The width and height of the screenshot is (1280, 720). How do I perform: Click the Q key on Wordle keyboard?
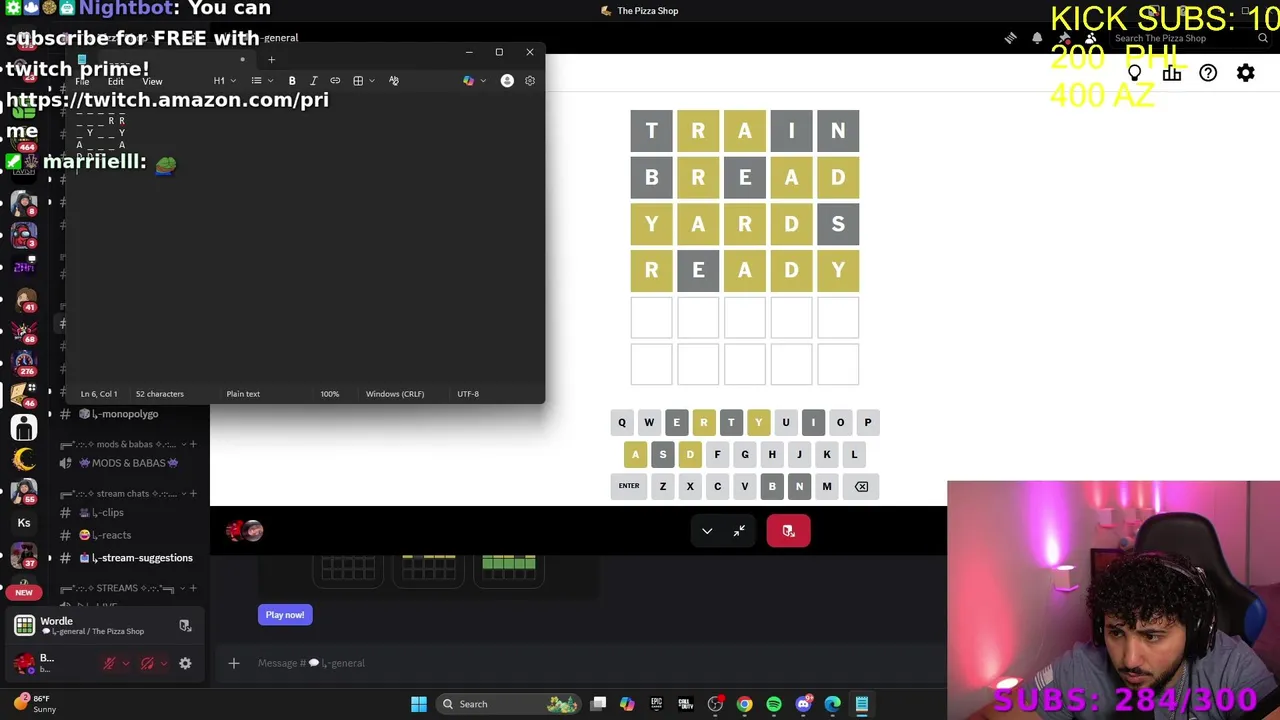point(622,422)
